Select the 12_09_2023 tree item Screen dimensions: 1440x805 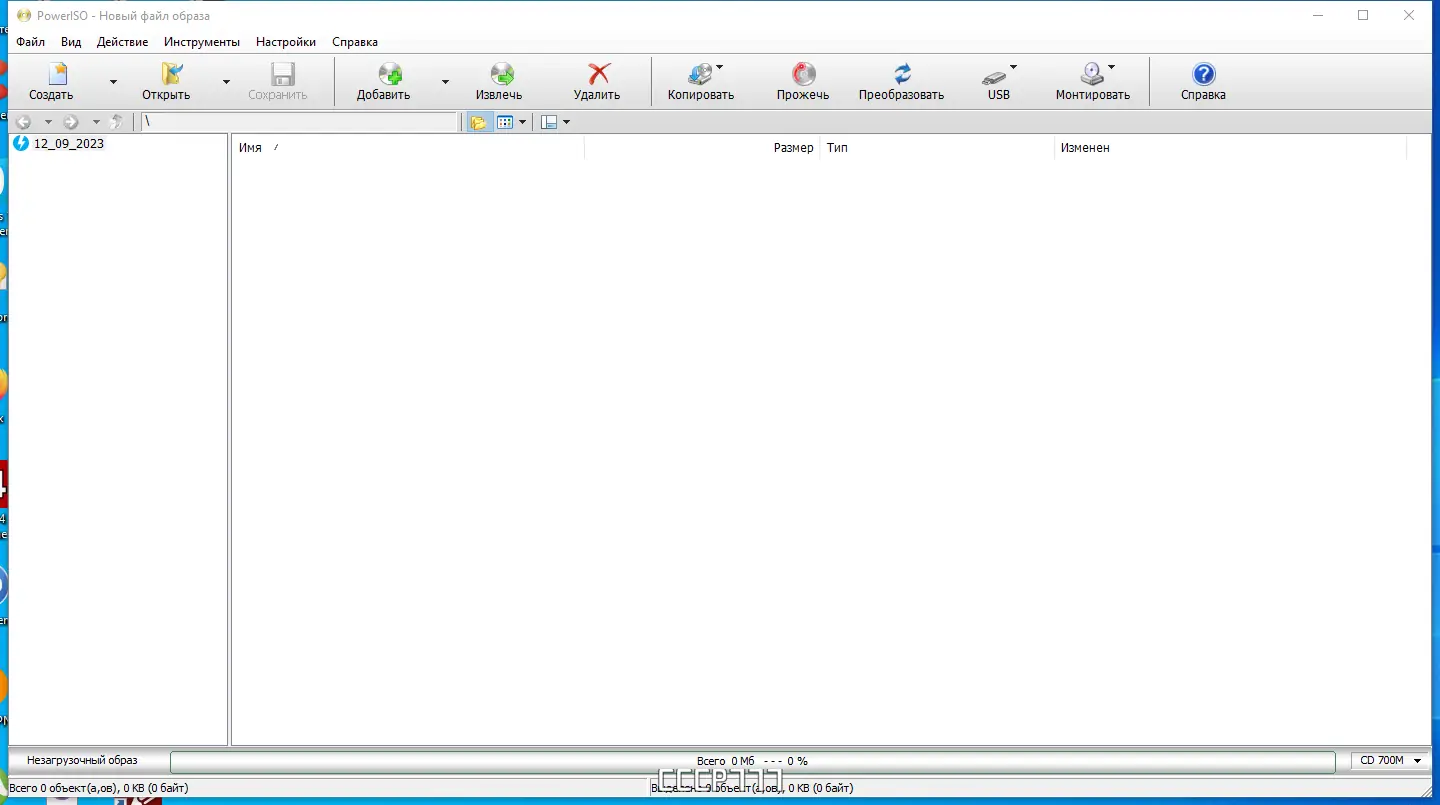(69, 144)
